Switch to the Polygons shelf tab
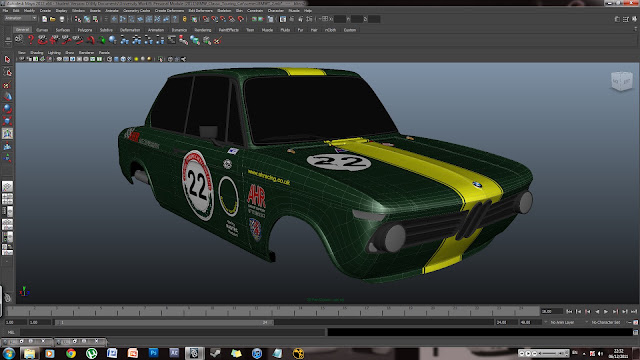Viewport: 640px width, 360px height. coord(85,30)
